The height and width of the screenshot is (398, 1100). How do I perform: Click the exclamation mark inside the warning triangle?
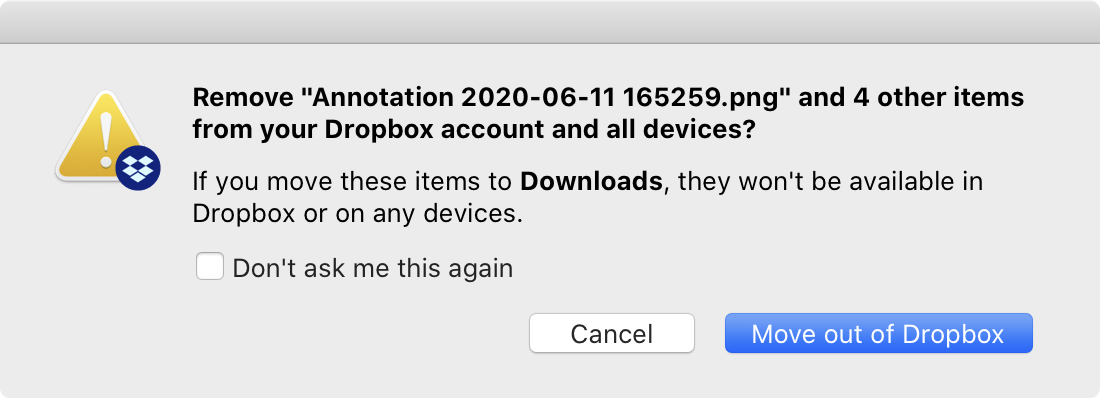point(106,139)
